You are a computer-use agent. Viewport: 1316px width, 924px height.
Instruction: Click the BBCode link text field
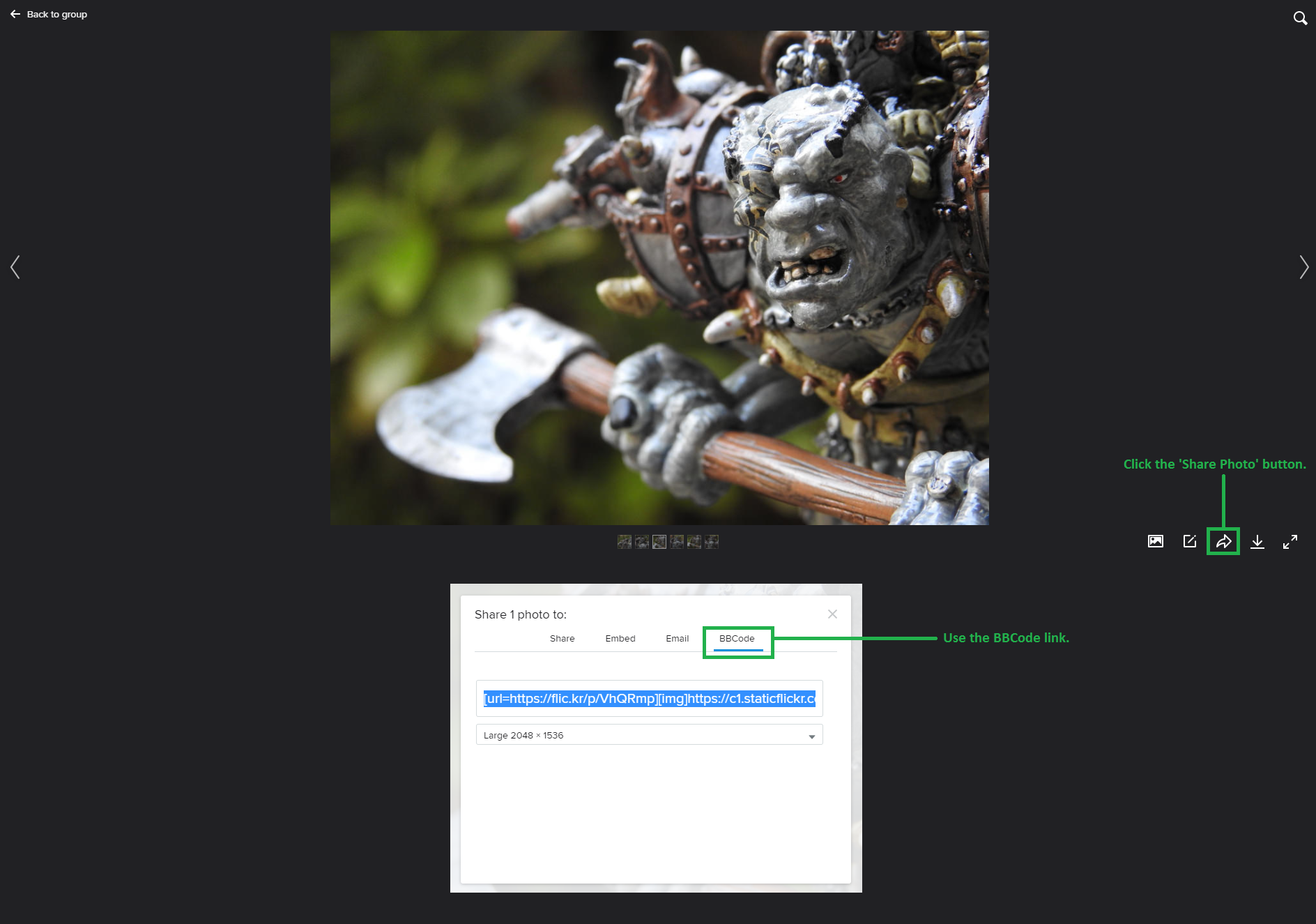[x=650, y=698]
